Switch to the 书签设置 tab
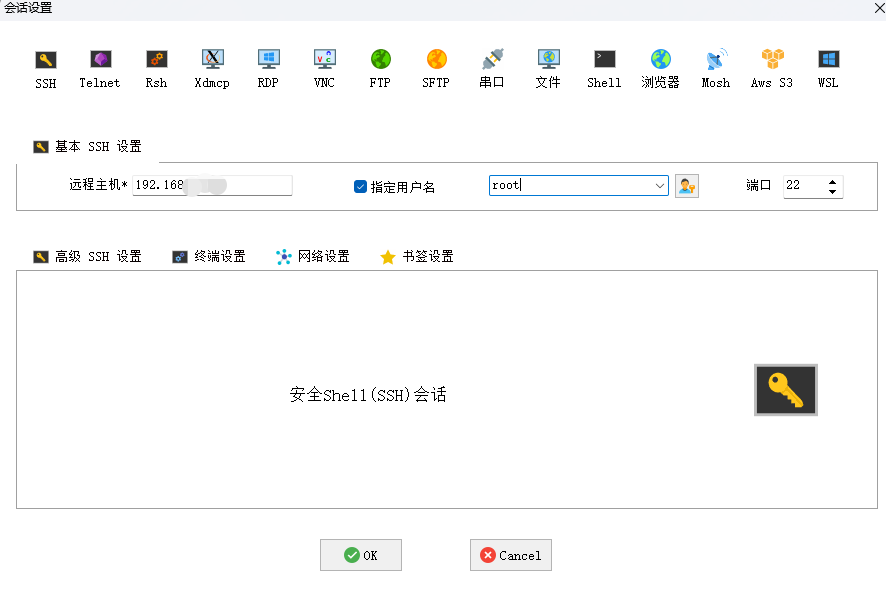The image size is (886, 592). (417, 257)
